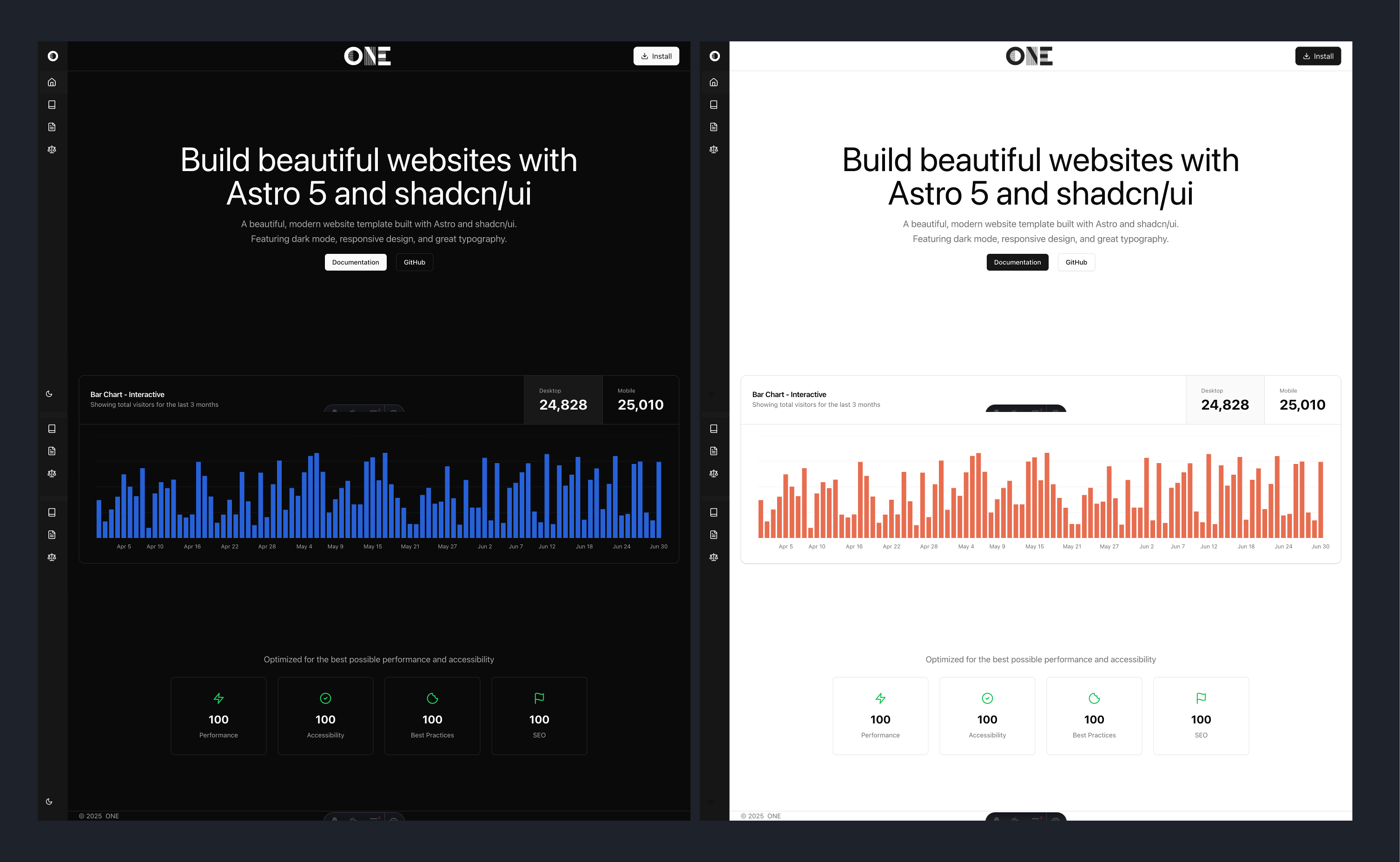Image resolution: width=1400 pixels, height=862 pixels.
Task: Click 'Jun 2' axis label in orange chart
Action: [1146, 546]
